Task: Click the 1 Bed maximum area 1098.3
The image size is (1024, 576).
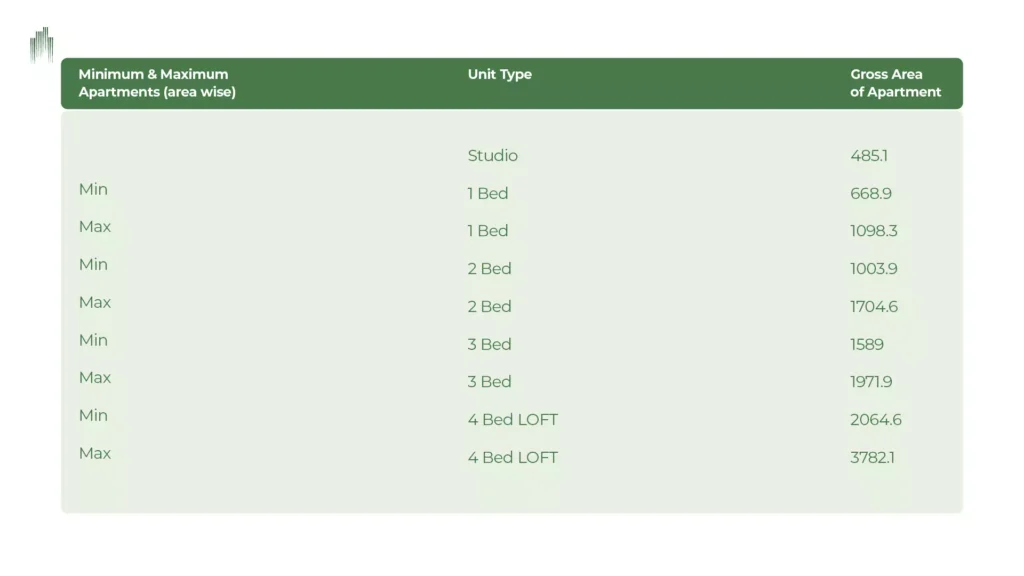Action: click(874, 231)
